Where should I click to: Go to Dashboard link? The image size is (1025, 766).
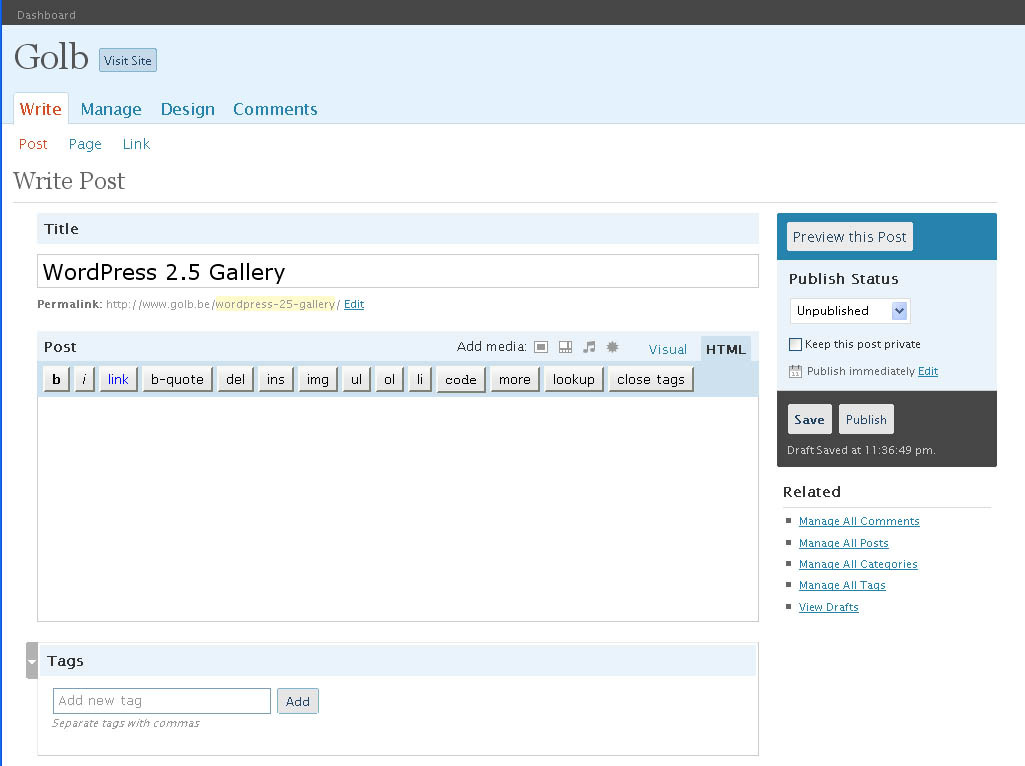pyautogui.click(x=46, y=15)
